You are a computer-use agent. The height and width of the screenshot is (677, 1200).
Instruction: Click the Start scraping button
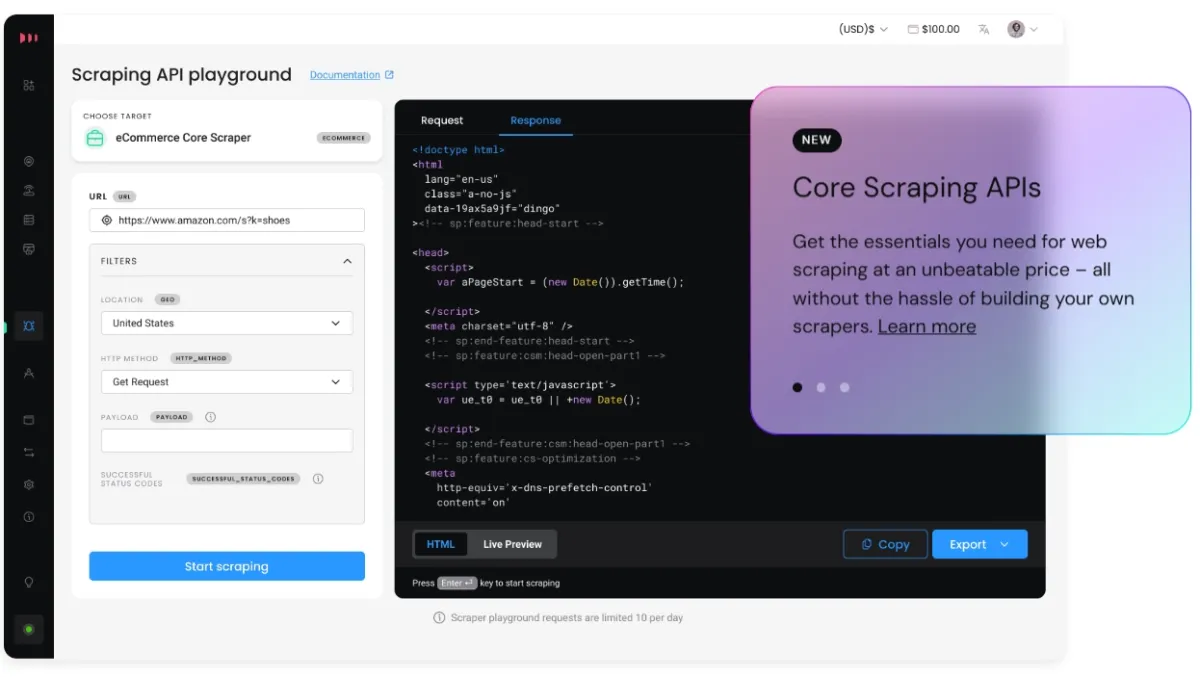pos(227,566)
